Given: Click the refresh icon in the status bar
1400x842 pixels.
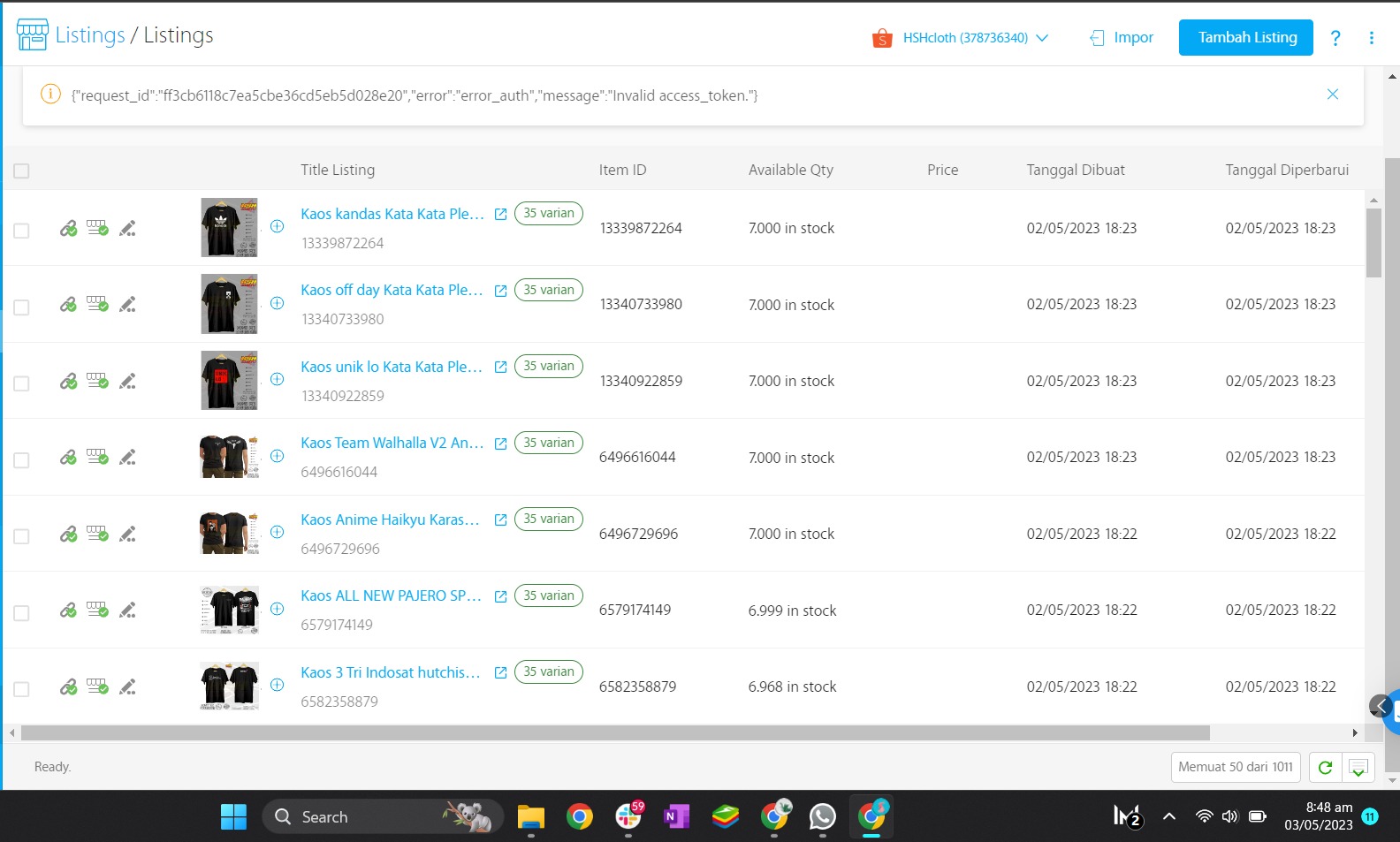Looking at the screenshot, I should (x=1325, y=767).
